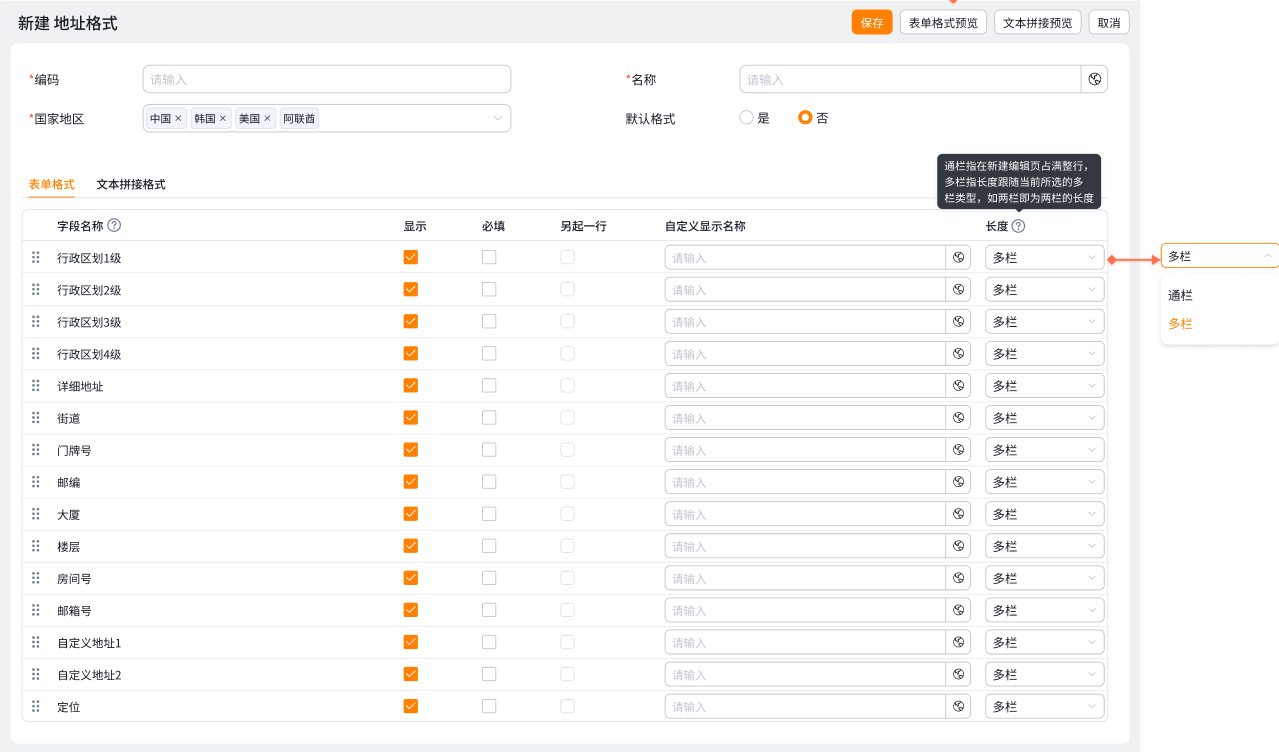
Task: Click globe icon next to 名称 field
Action: pyautogui.click(x=1095, y=79)
